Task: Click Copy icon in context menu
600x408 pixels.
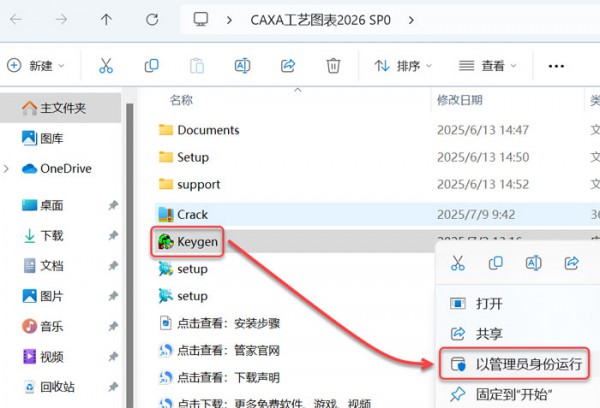Action: click(496, 263)
